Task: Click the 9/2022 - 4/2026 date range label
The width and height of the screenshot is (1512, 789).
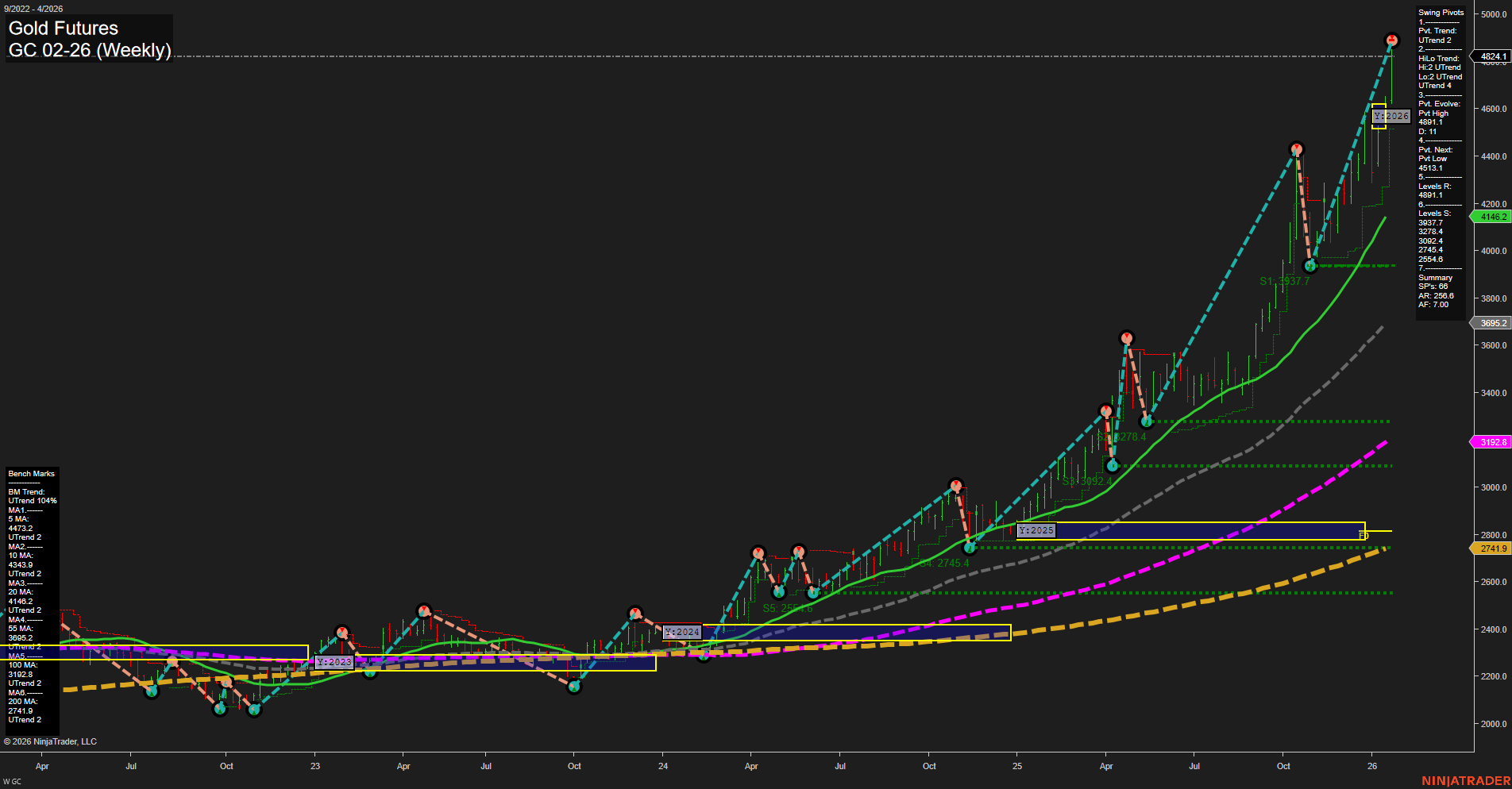Action: pos(32,8)
